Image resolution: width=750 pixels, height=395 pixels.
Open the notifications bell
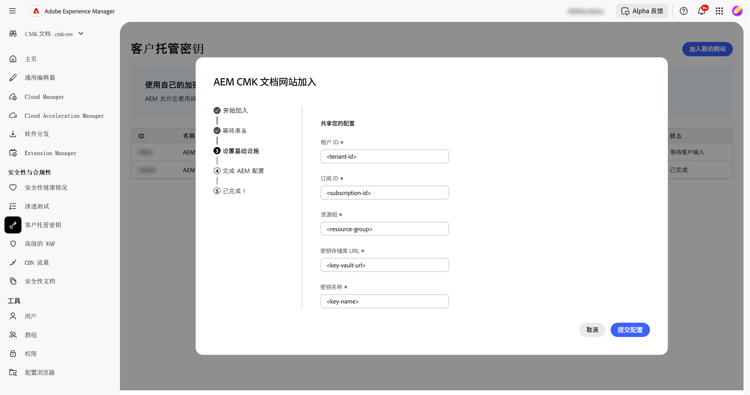[x=702, y=11]
